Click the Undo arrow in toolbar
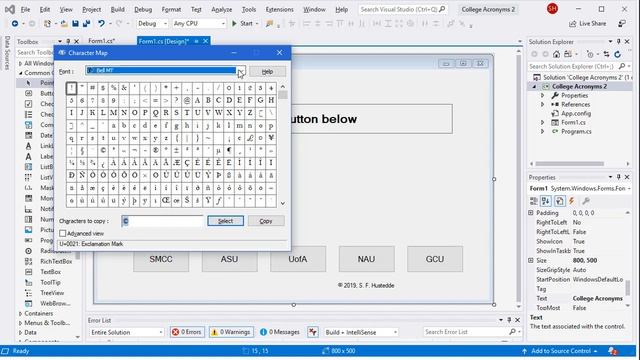Viewport: 640px width, 360px height. [101, 24]
